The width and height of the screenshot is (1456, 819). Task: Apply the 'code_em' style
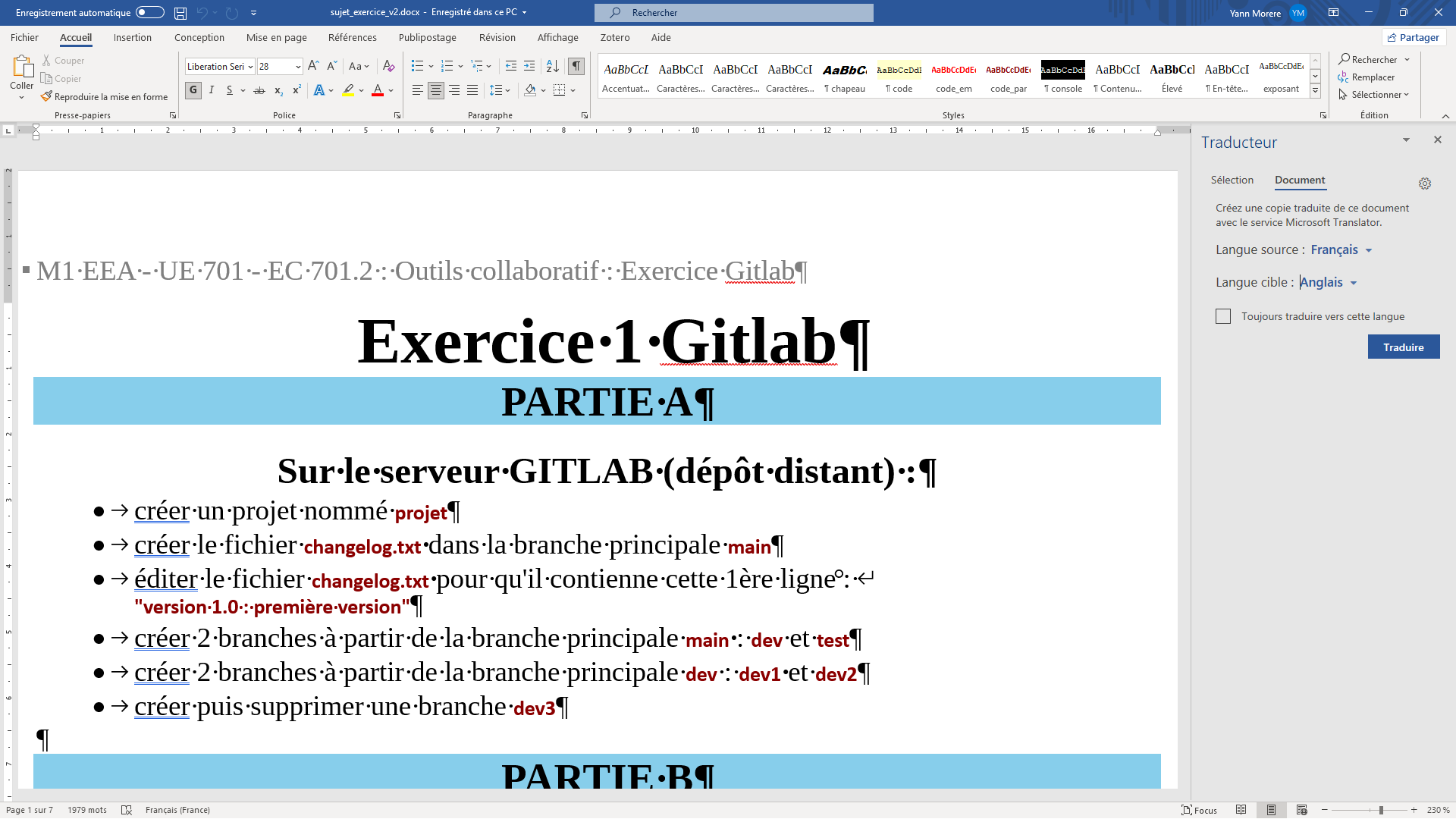click(954, 77)
